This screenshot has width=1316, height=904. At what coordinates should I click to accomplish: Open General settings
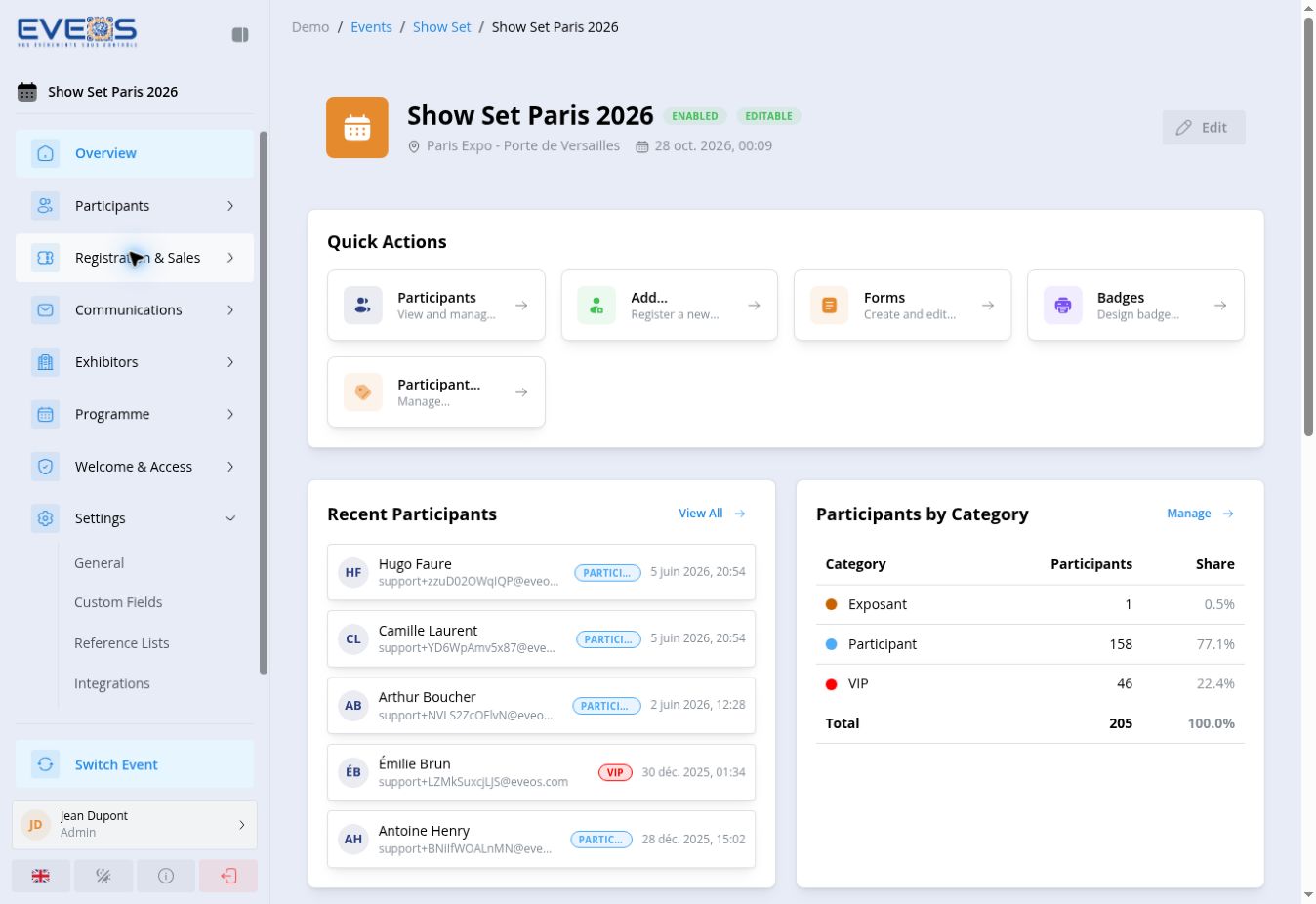point(100,563)
